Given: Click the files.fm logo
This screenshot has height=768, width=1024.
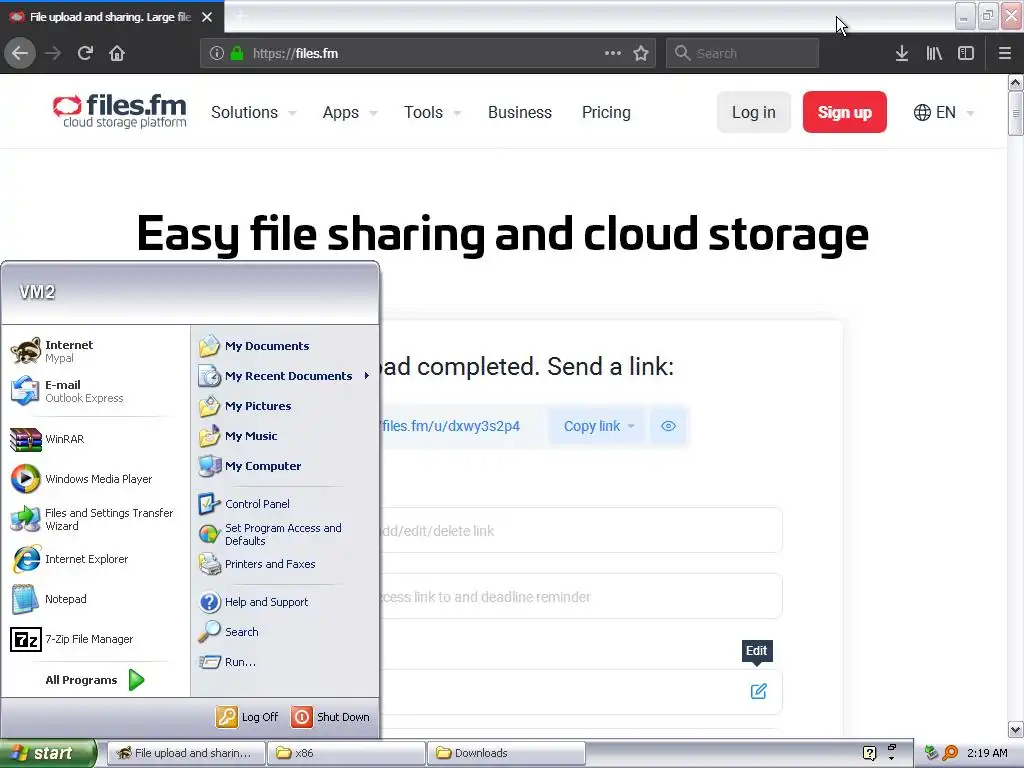Looking at the screenshot, I should (119, 111).
